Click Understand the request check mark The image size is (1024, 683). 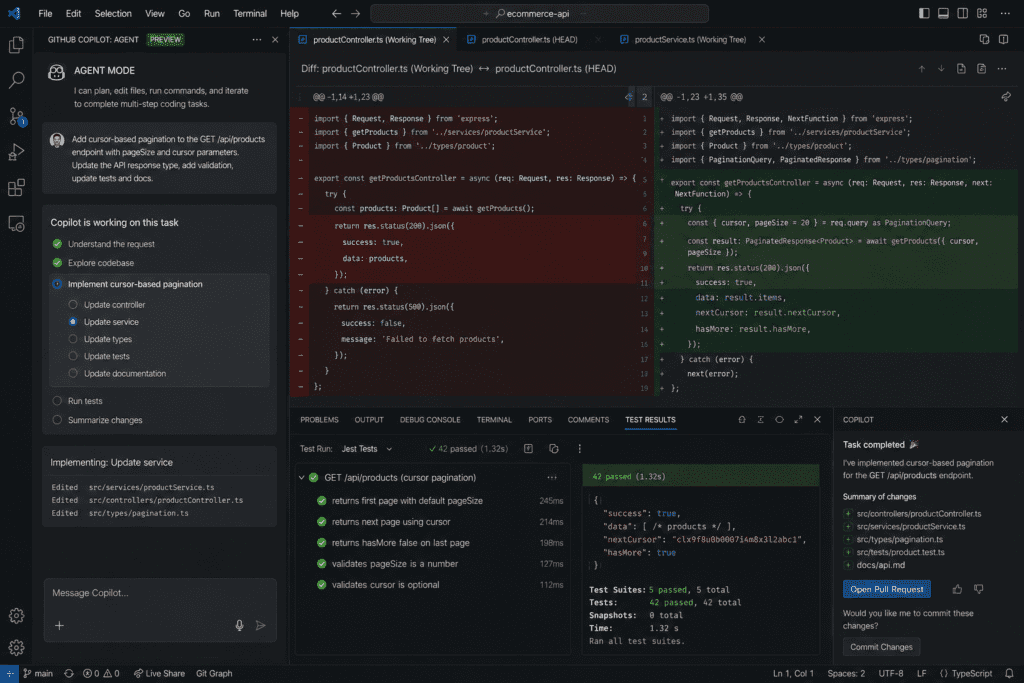[x=57, y=244]
